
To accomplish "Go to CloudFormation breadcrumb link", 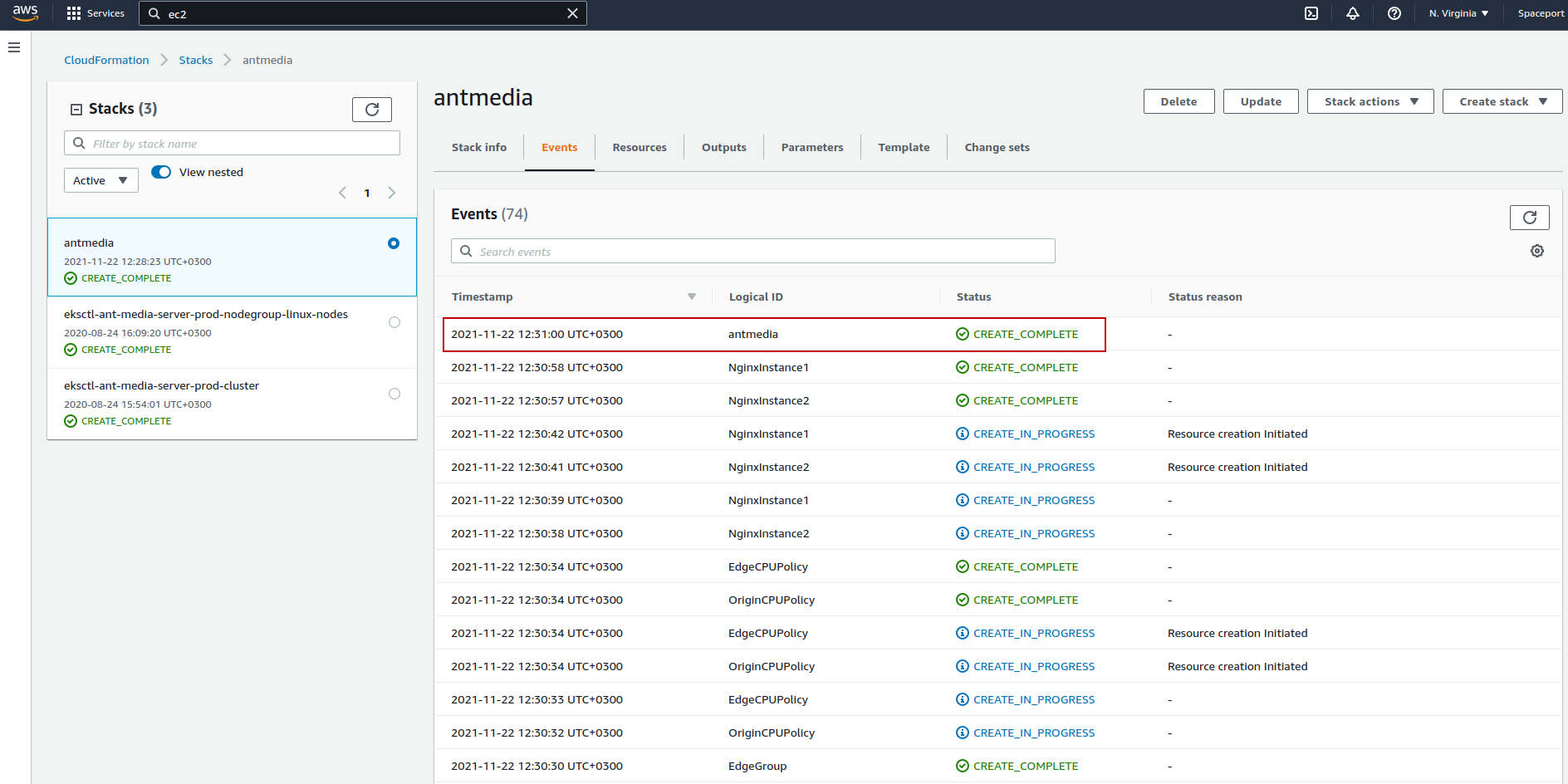I will (106, 60).
